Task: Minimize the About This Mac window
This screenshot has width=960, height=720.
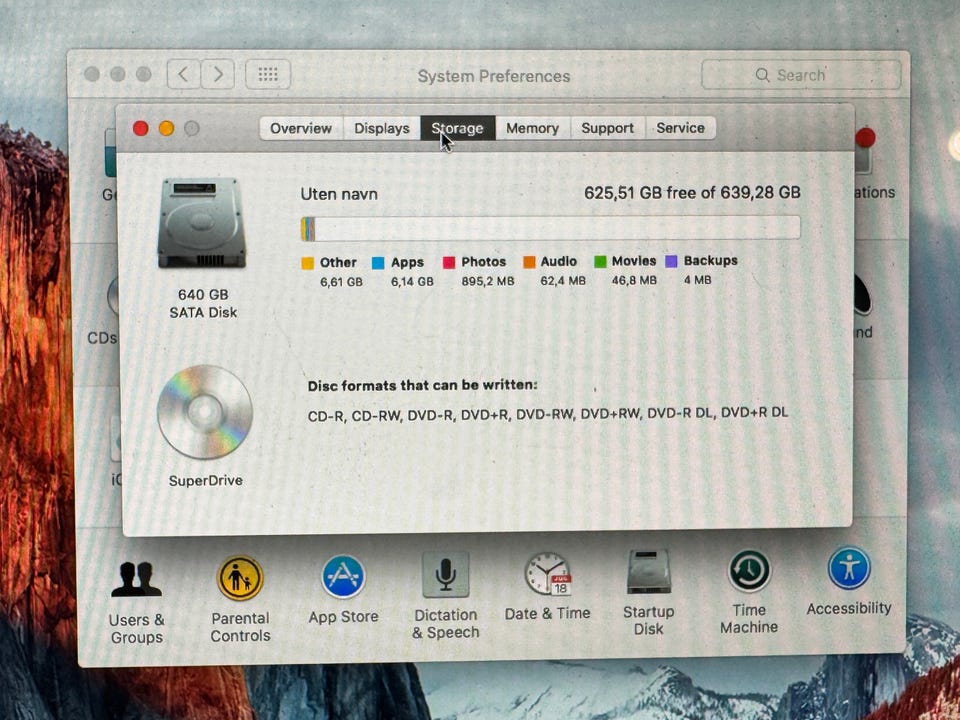Action: 167,128
